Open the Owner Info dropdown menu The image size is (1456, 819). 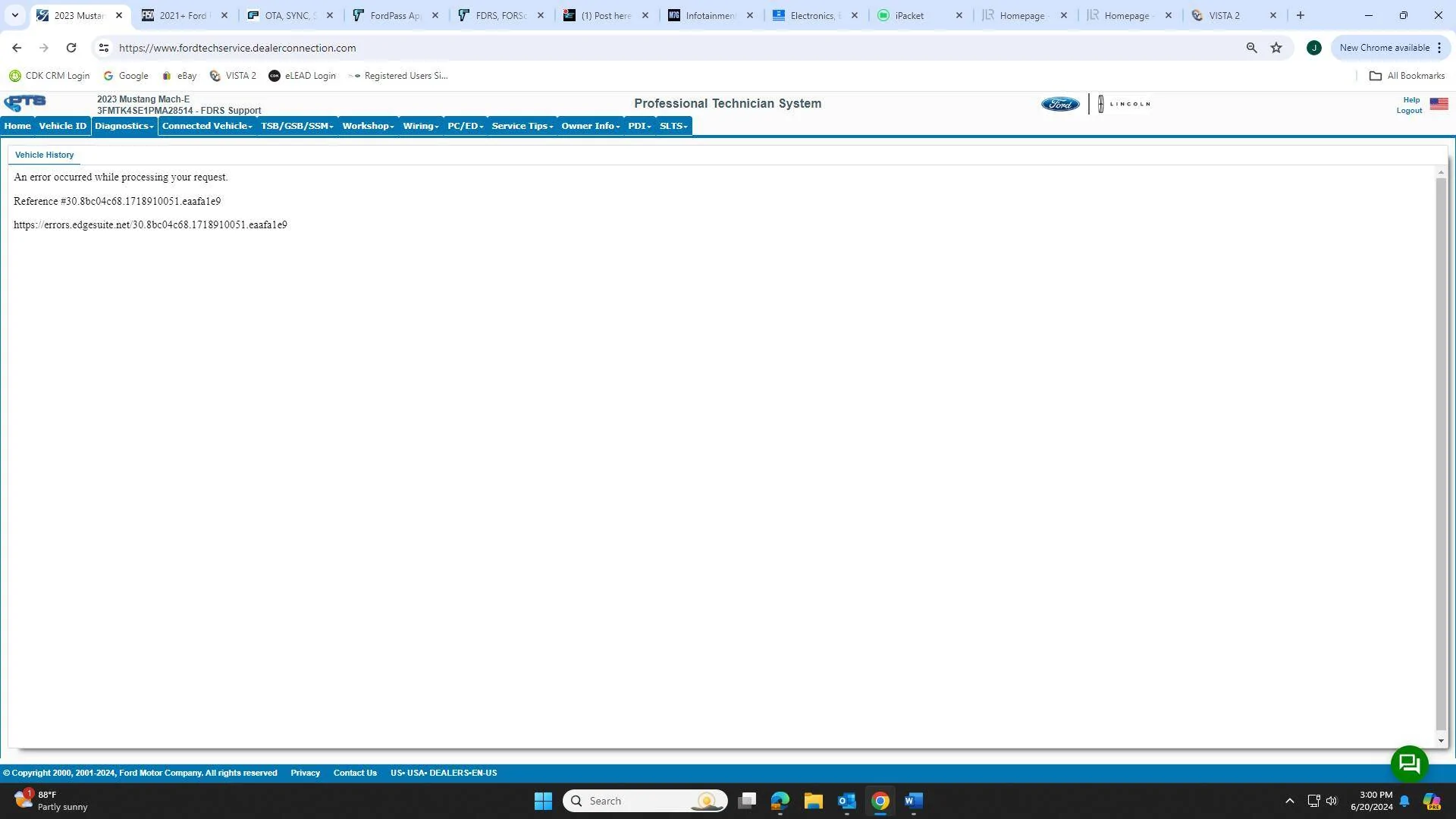click(591, 126)
